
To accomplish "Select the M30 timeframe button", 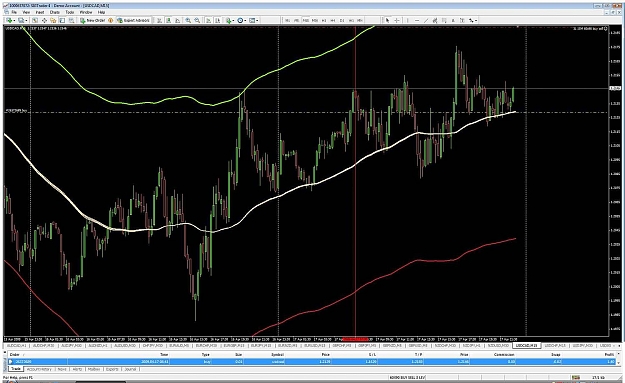I will pyautogui.click(x=315, y=20).
